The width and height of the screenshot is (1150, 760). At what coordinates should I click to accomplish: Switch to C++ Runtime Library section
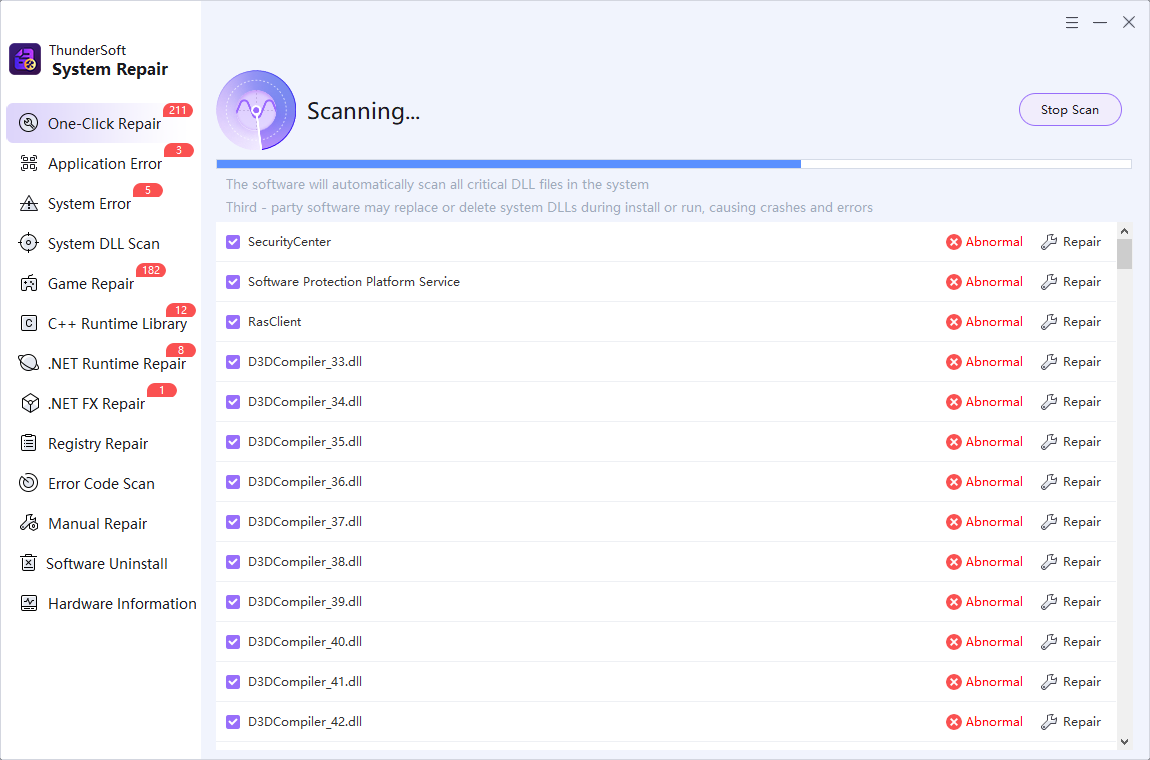click(x=116, y=324)
